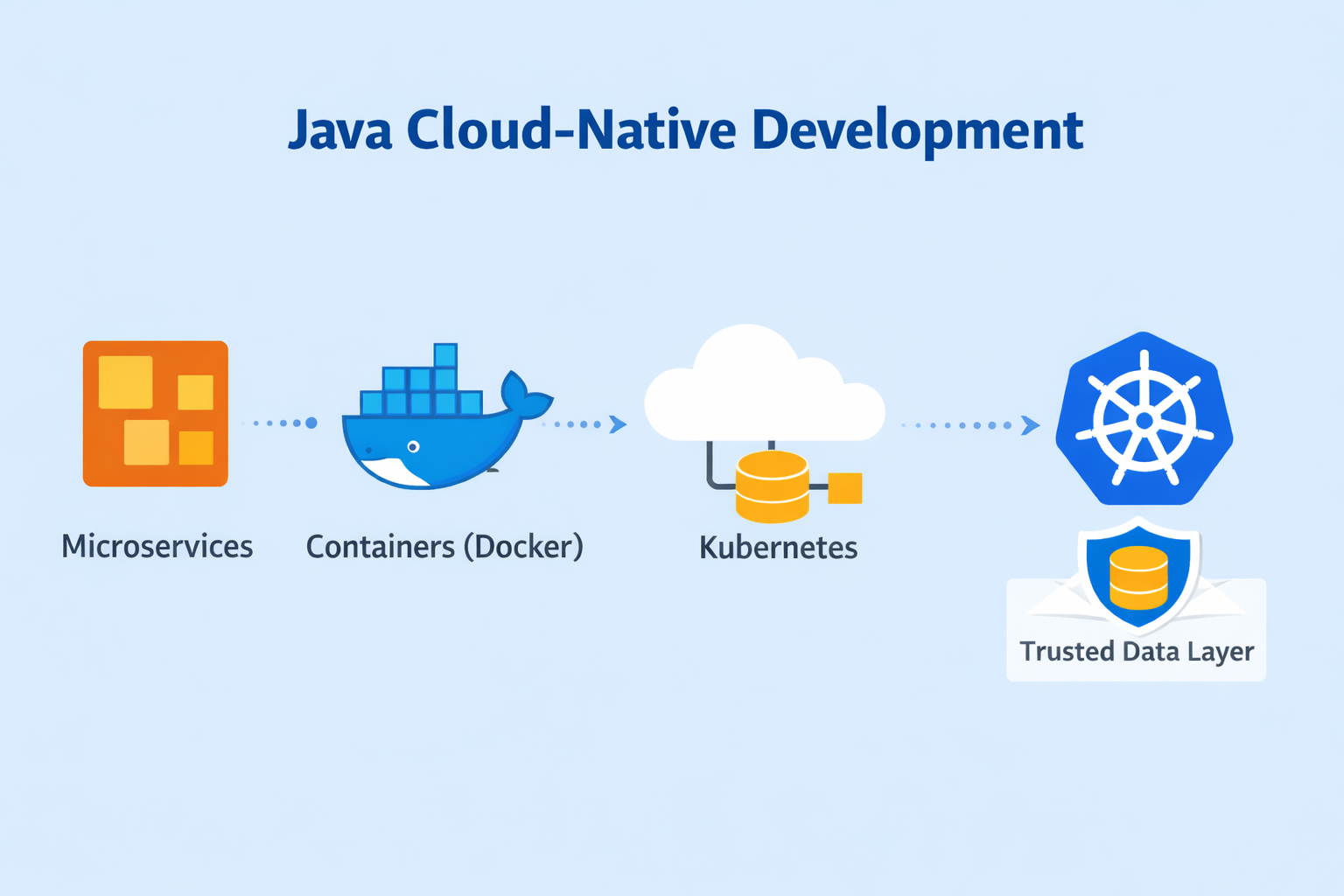Select the cloud icon above Kubernetes
Screen dimensions: 1344x896
pos(763,385)
